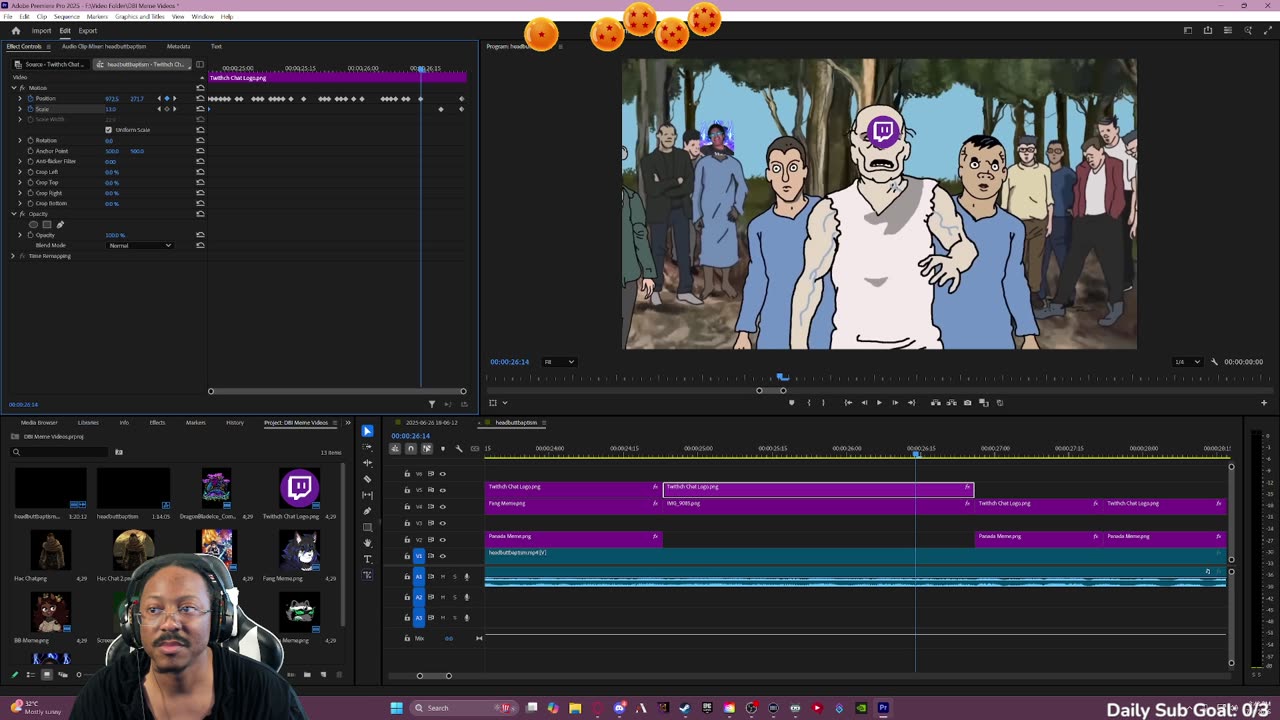This screenshot has height=720, width=1280.
Task: Toggle Uniform Scale checkbox
Action: point(108,130)
